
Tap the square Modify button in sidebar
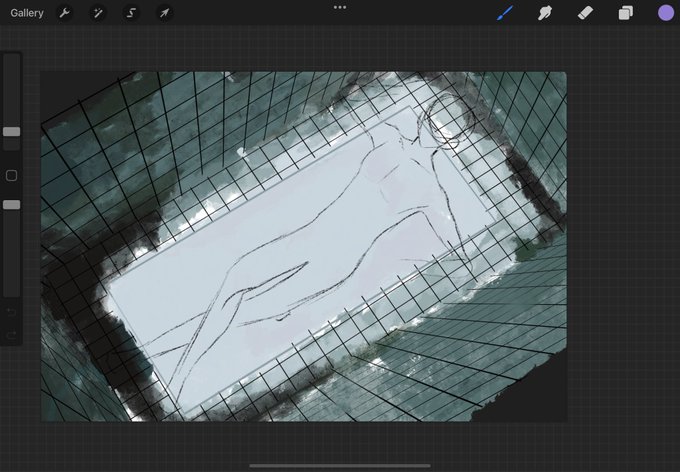[x=12, y=176]
